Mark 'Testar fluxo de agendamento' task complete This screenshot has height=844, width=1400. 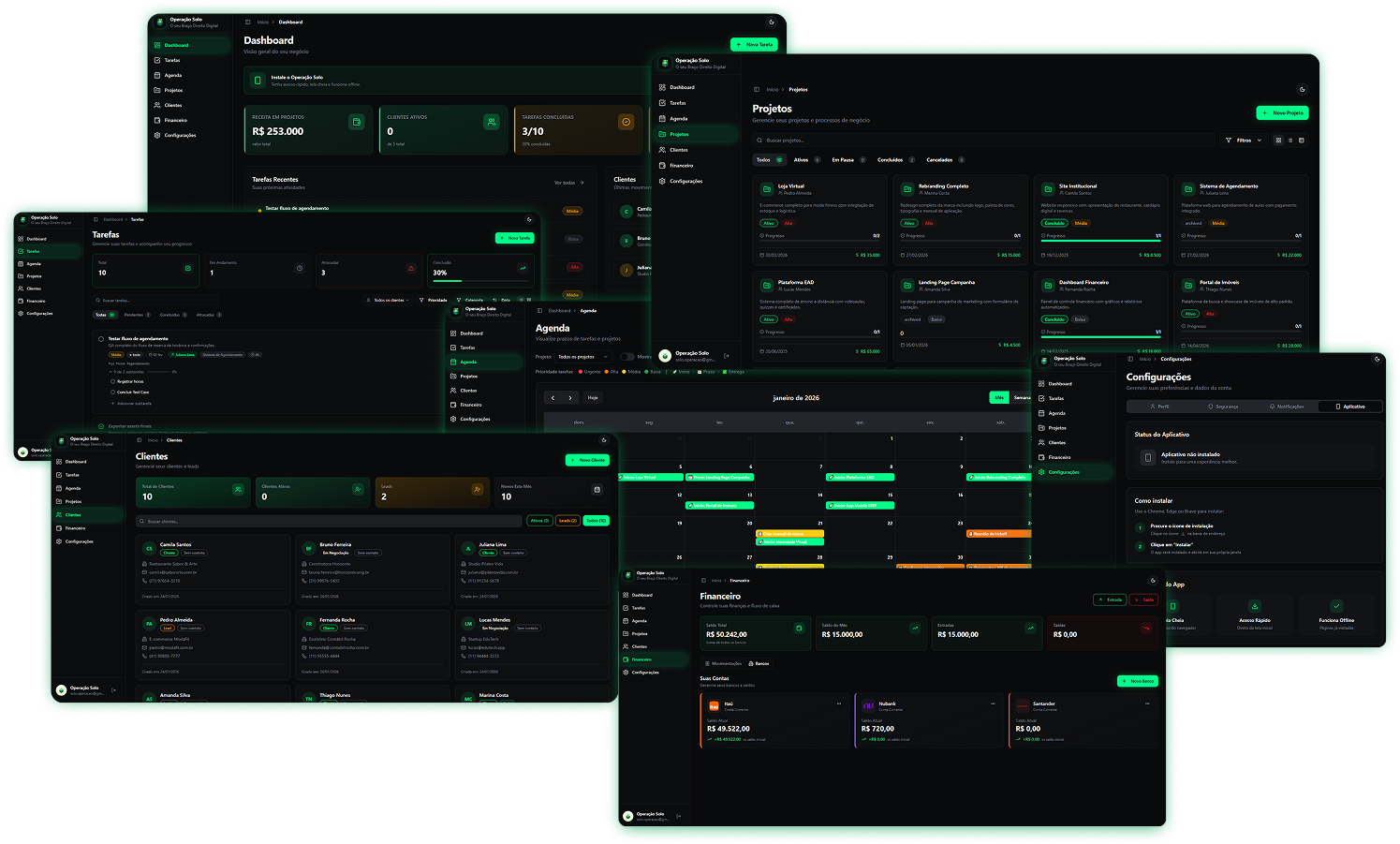coord(101,338)
